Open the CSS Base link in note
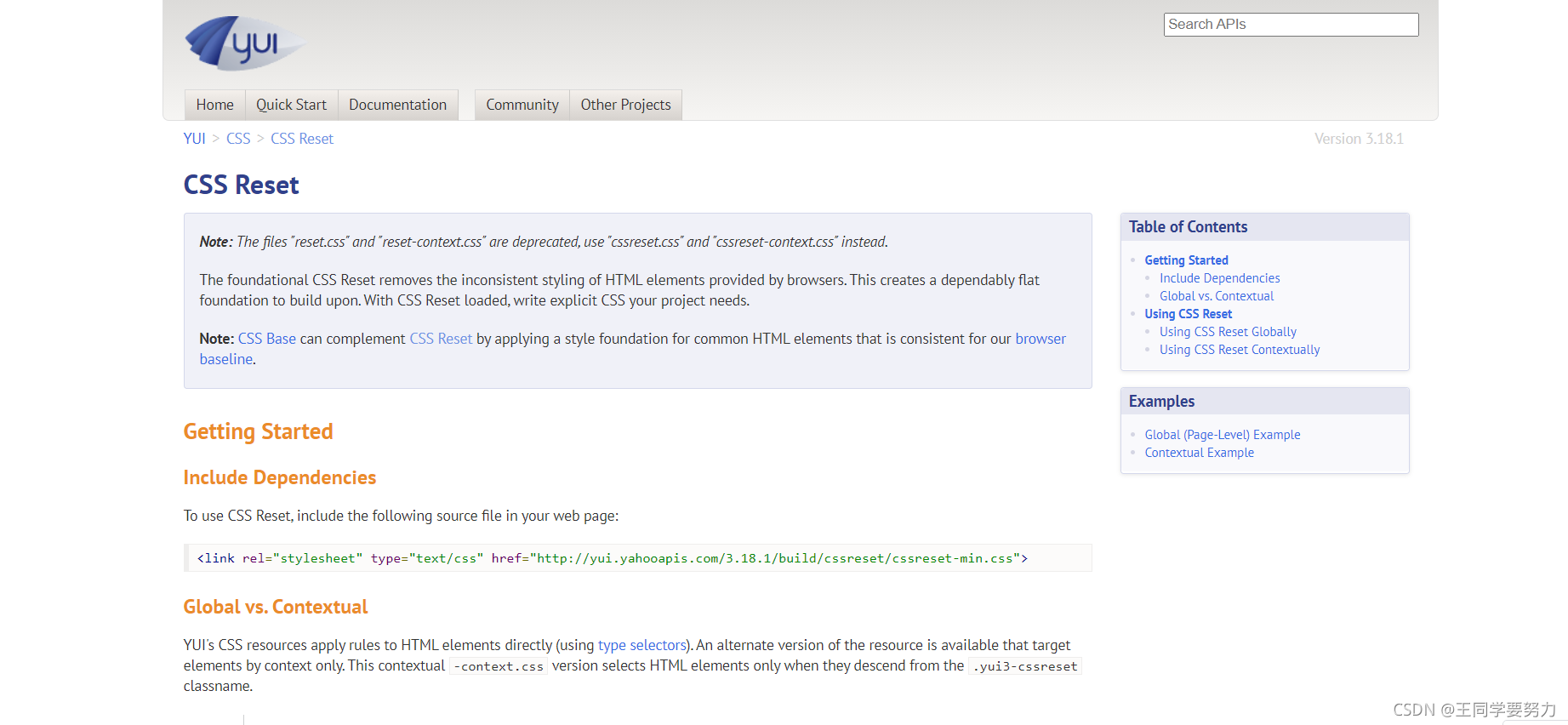 click(267, 339)
